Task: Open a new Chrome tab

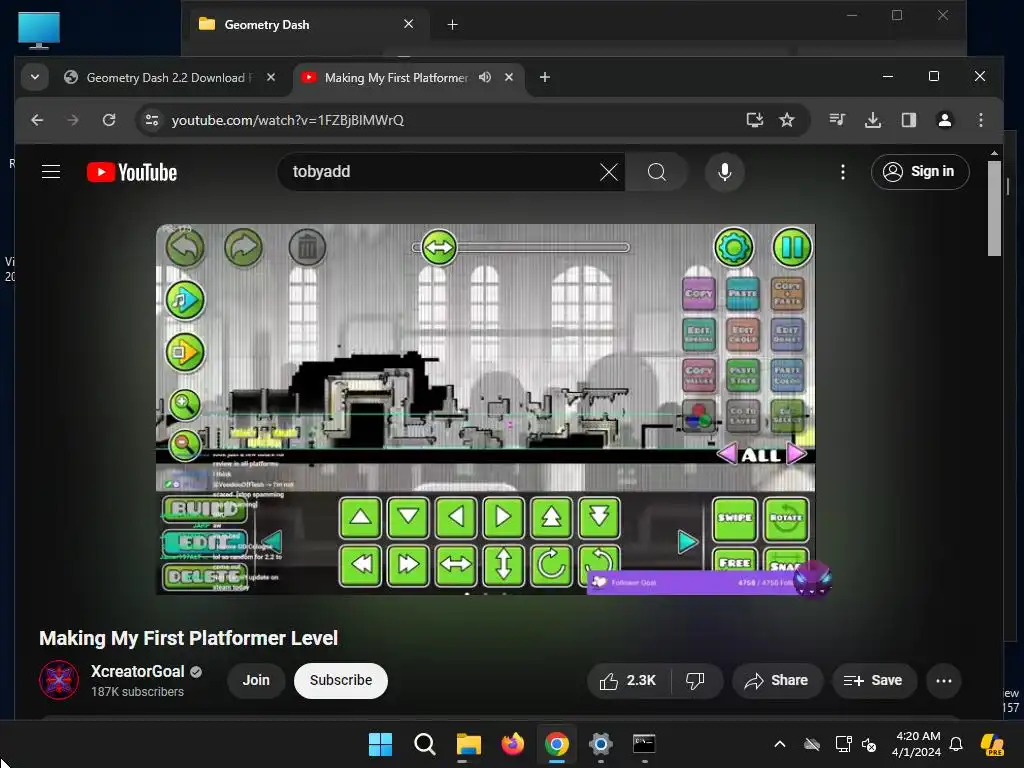Action: click(x=545, y=77)
